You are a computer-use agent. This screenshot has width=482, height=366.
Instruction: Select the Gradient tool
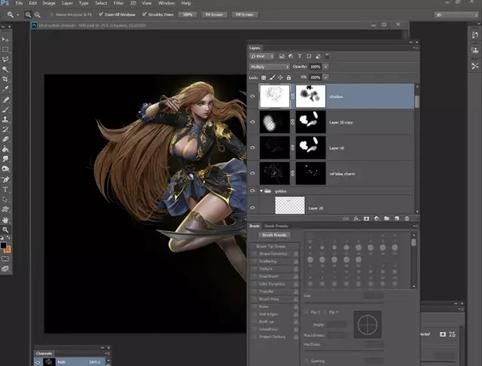coord(5,149)
